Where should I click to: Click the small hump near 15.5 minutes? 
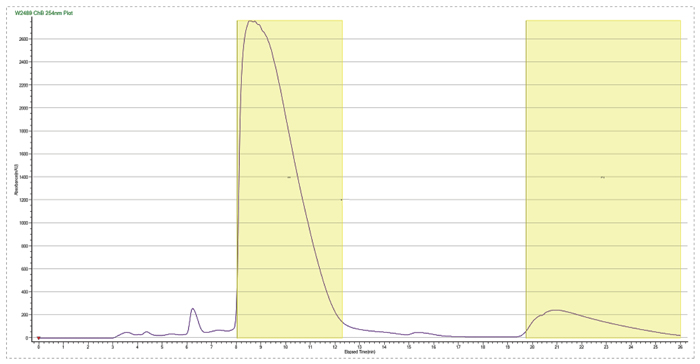420,333
